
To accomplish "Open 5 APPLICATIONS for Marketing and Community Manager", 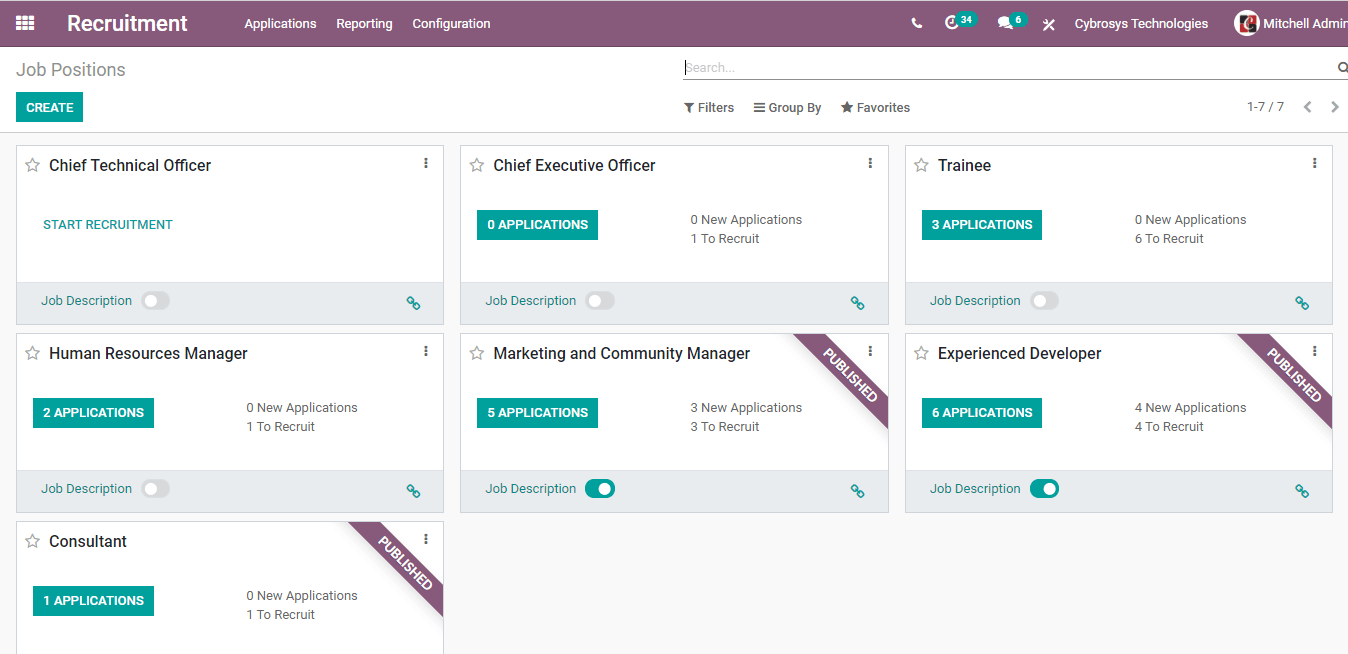I will tap(537, 413).
